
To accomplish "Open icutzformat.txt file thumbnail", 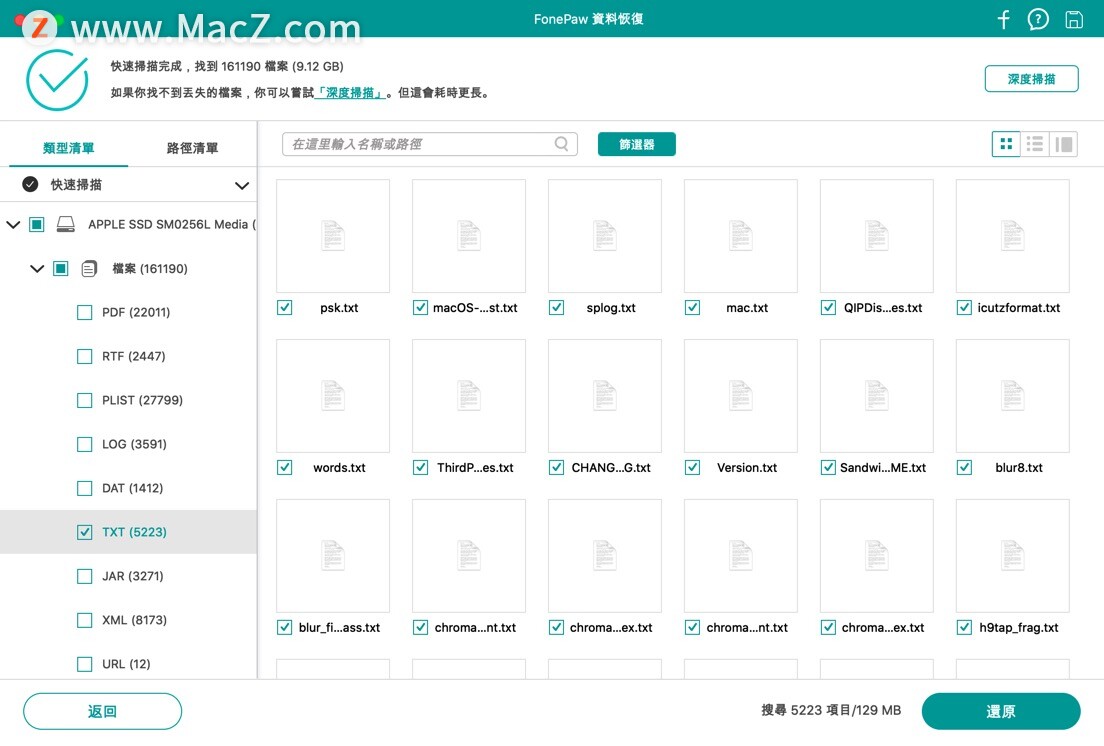I will 1012,236.
